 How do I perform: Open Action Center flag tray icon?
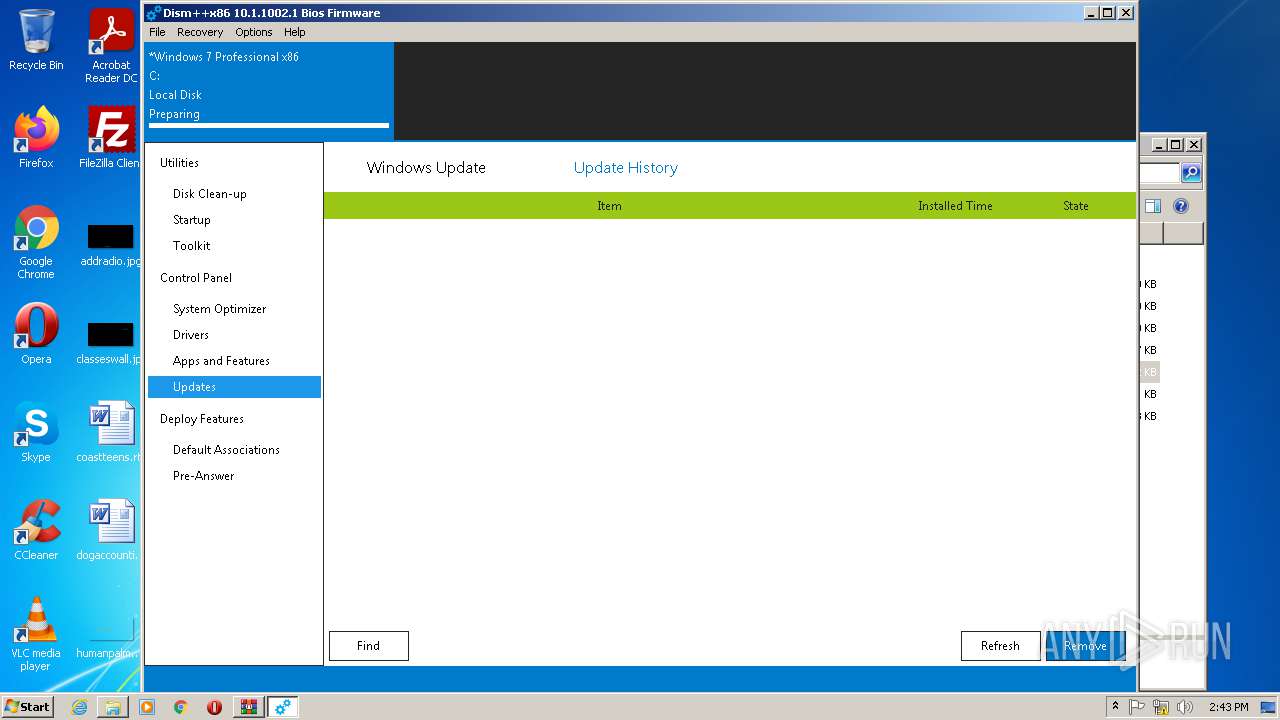click(1137, 707)
